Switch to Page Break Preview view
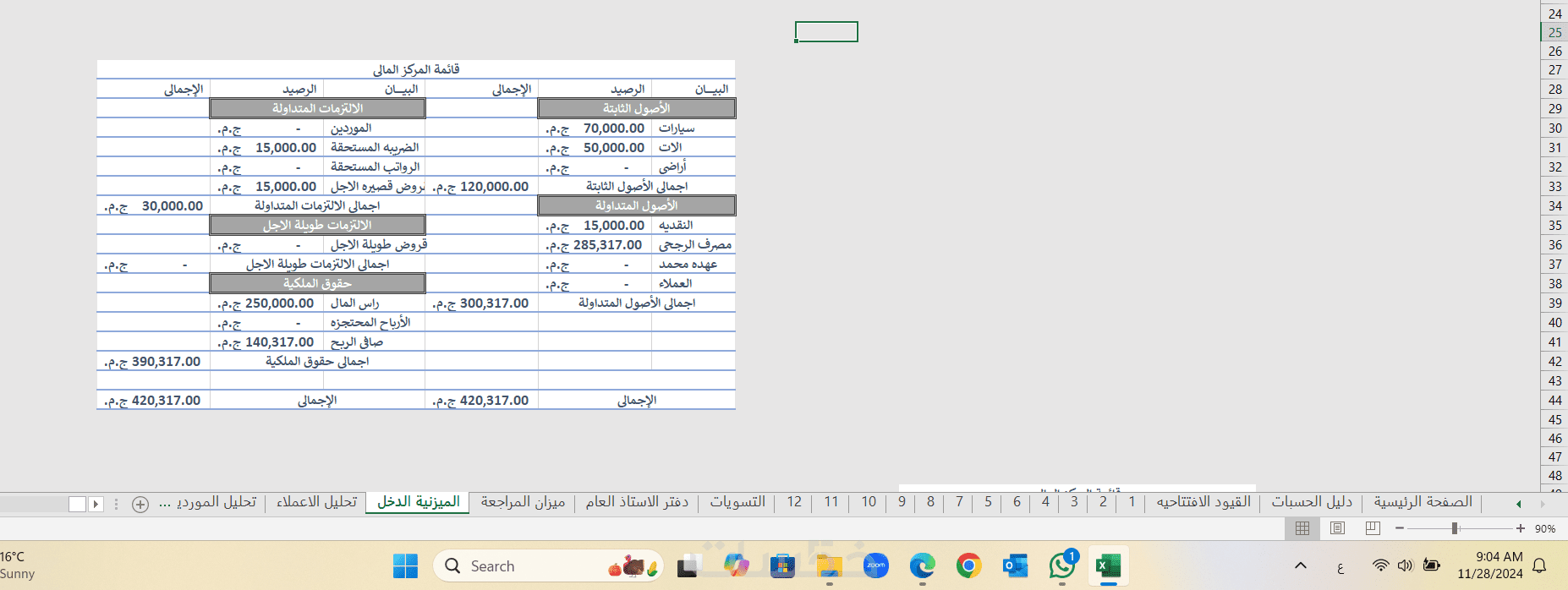The image size is (1568, 590). click(x=1373, y=528)
